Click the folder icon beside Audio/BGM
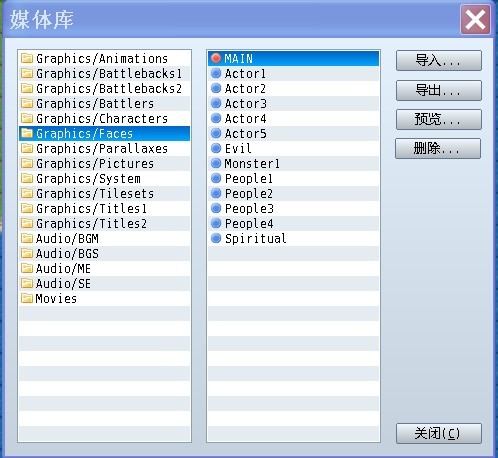The width and height of the screenshot is (498, 458). 27,238
